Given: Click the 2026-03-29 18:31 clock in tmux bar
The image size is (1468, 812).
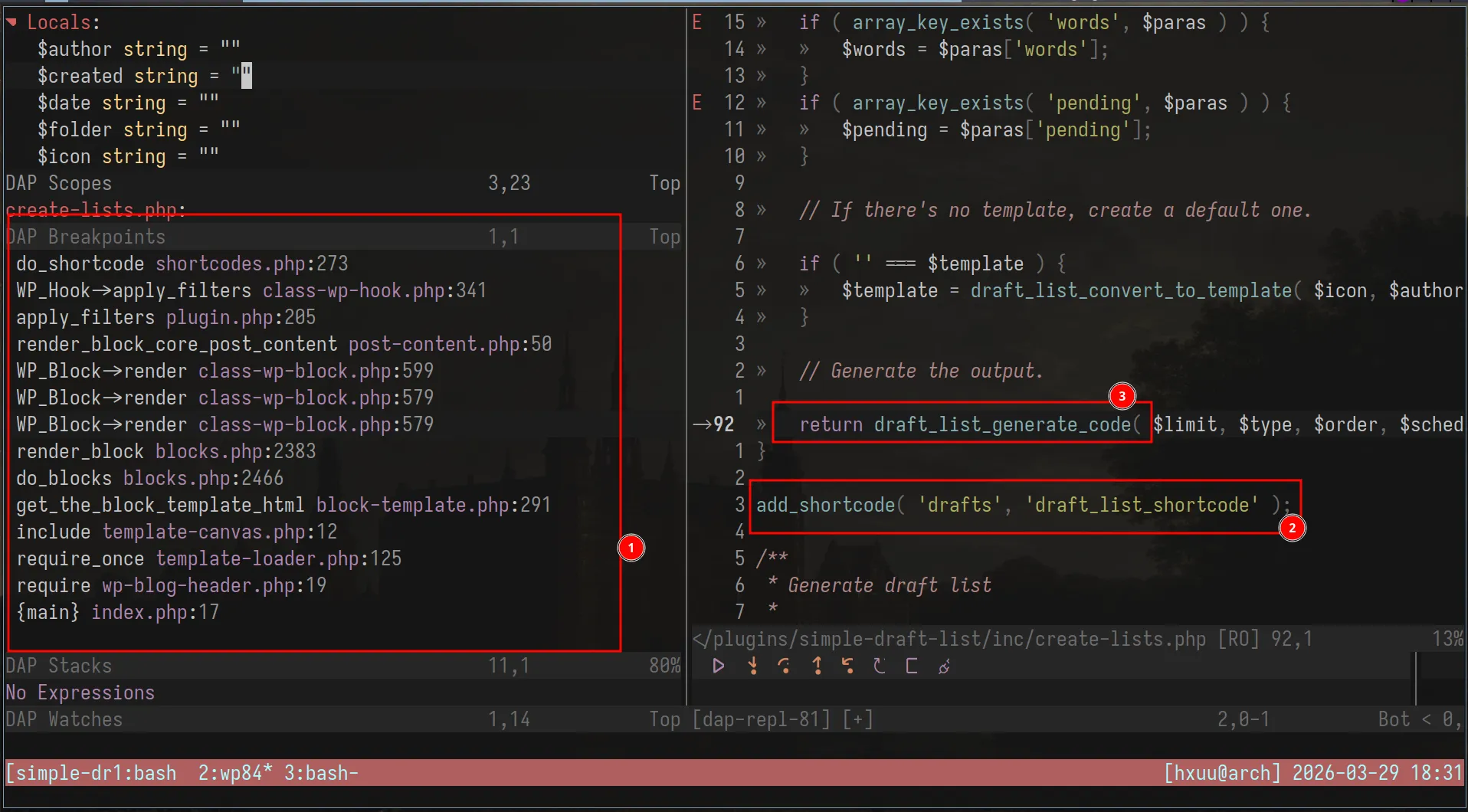Looking at the screenshot, I should click(x=1378, y=773).
